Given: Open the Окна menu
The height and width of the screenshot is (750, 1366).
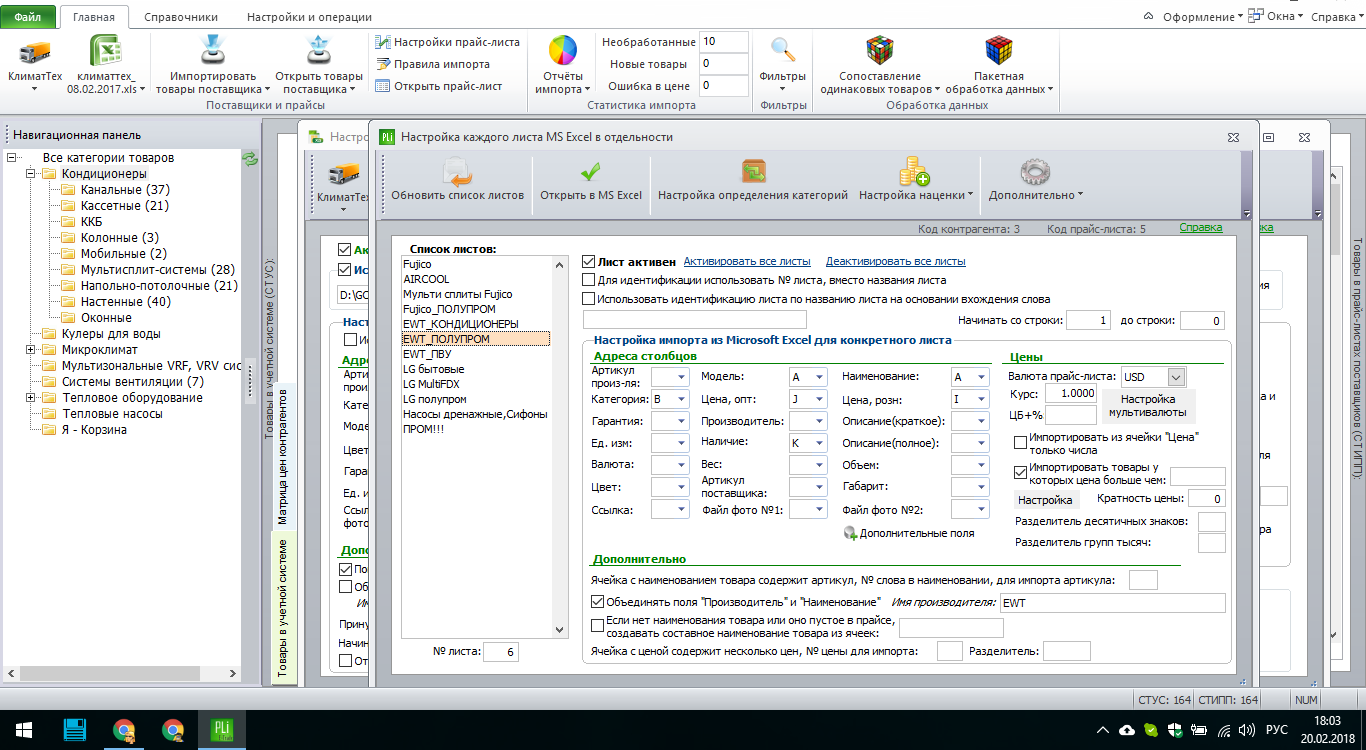Looking at the screenshot, I should point(1277,16).
